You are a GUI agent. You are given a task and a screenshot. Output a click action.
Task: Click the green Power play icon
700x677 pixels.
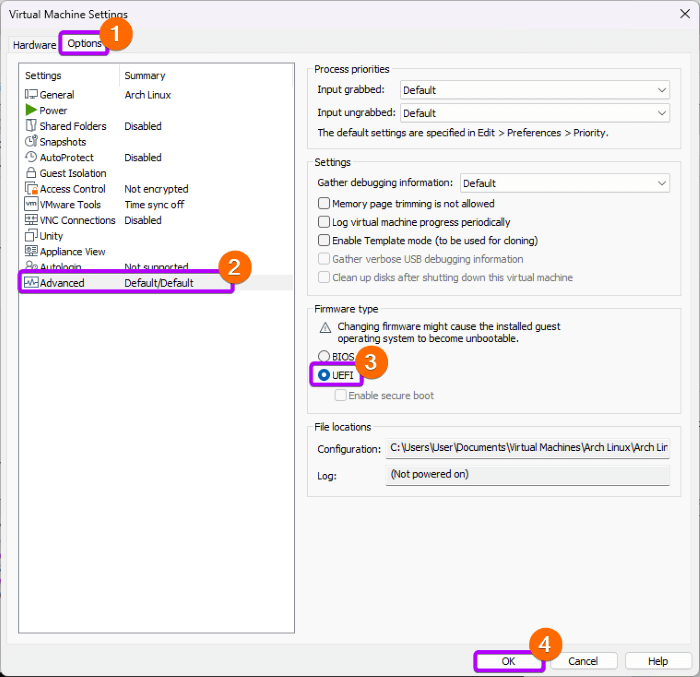[31, 110]
